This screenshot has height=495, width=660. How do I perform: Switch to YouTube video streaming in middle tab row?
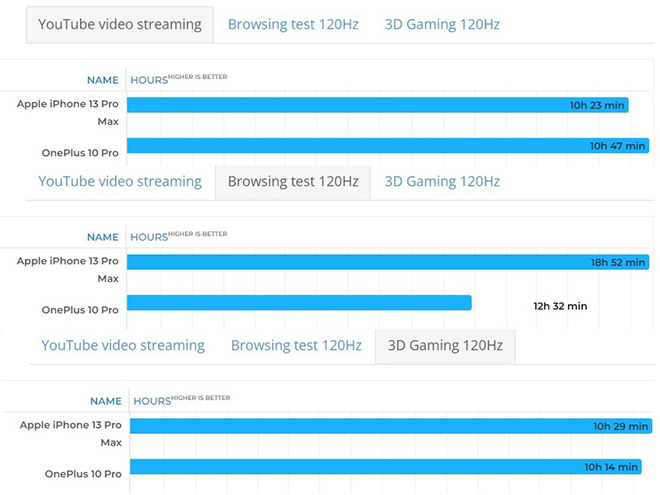(120, 181)
